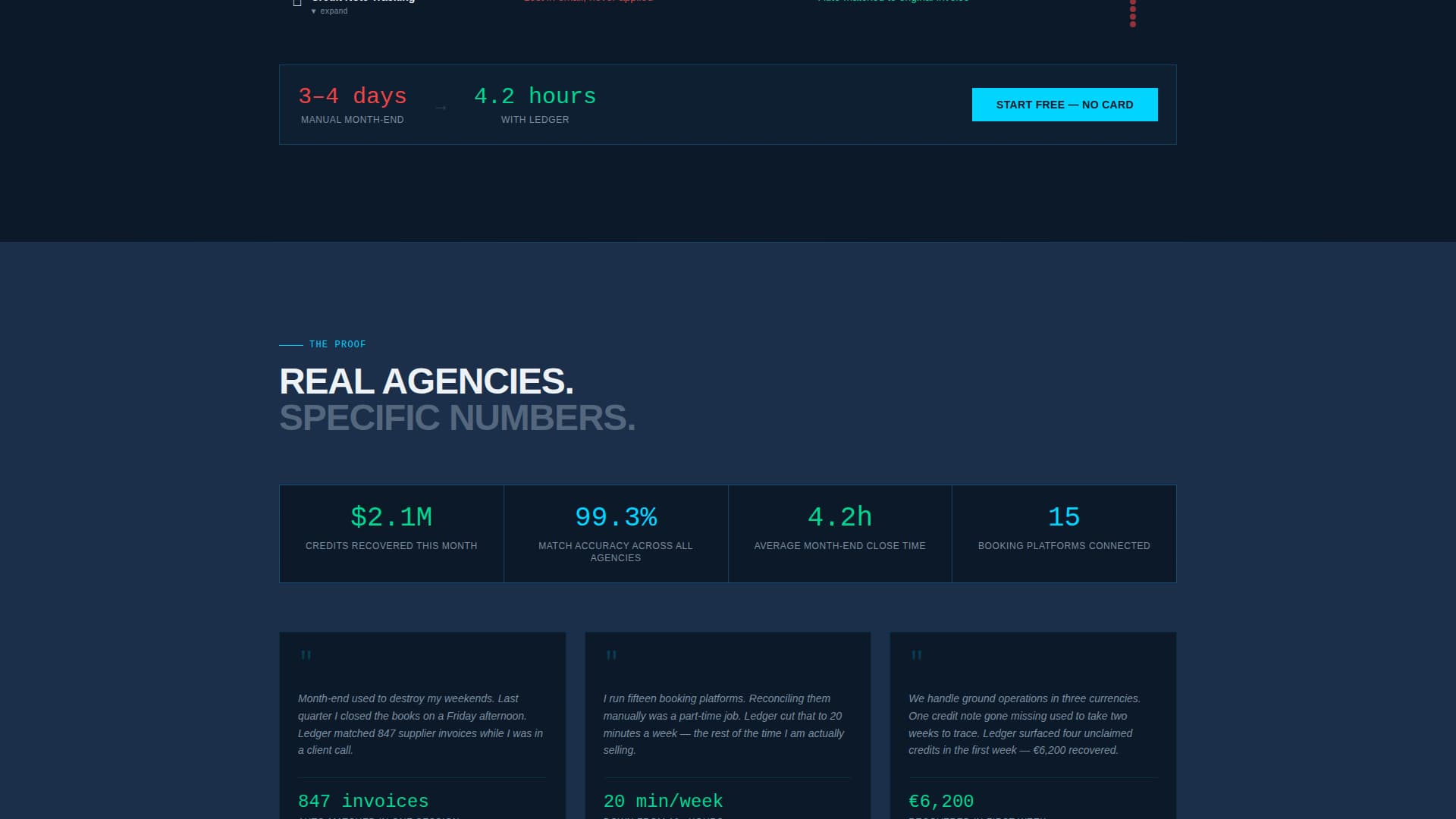Click quote mark on three currencies testimonial
Viewport: 1456px width, 819px height.
916,655
